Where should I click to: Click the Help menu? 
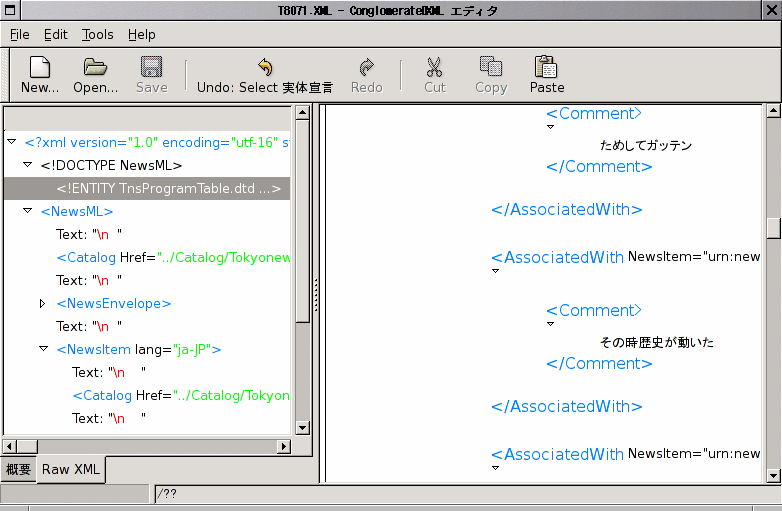[x=142, y=34]
